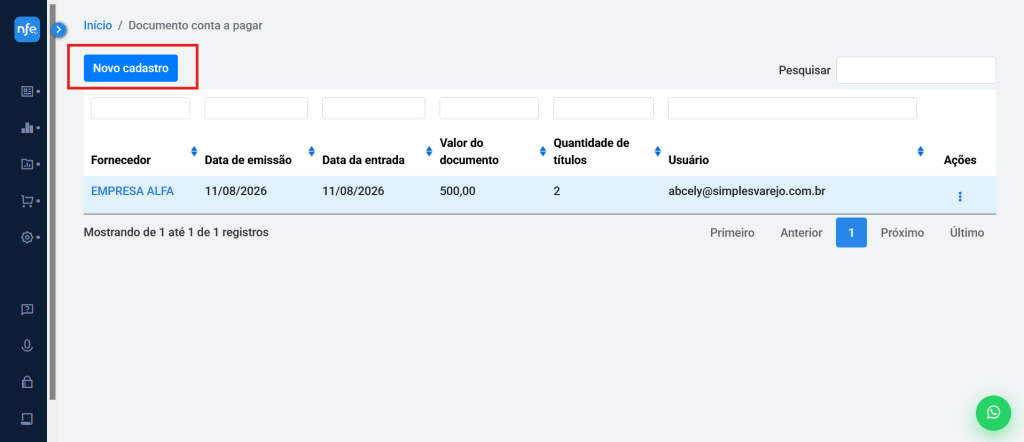Image resolution: width=1024 pixels, height=442 pixels.
Task: Click the nfe logo icon
Action: [x=27, y=29]
